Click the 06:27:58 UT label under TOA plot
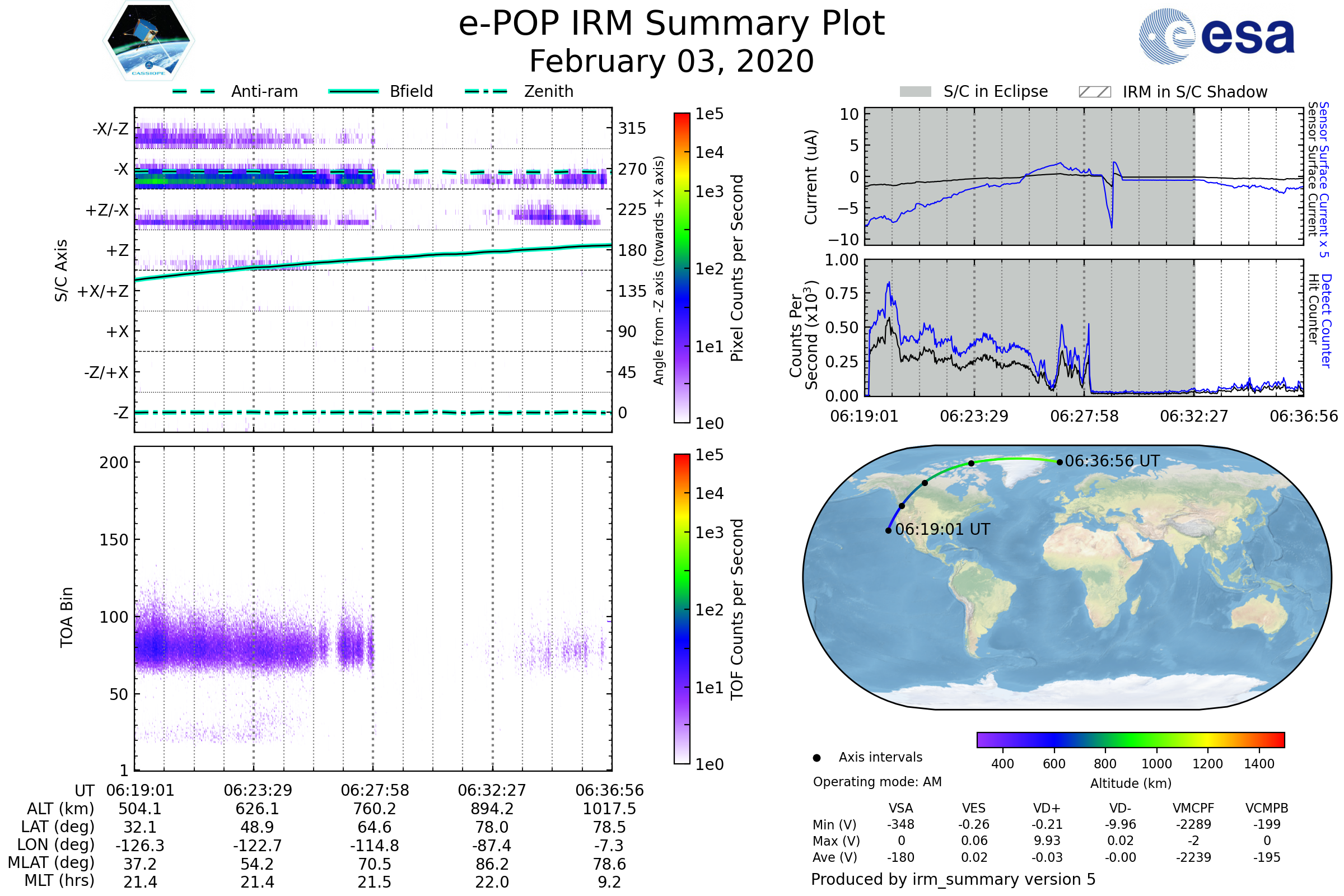 375,790
